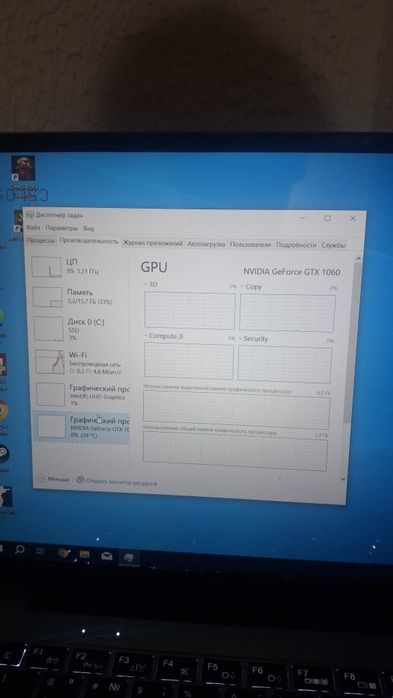Open the Вид menu

(89, 228)
